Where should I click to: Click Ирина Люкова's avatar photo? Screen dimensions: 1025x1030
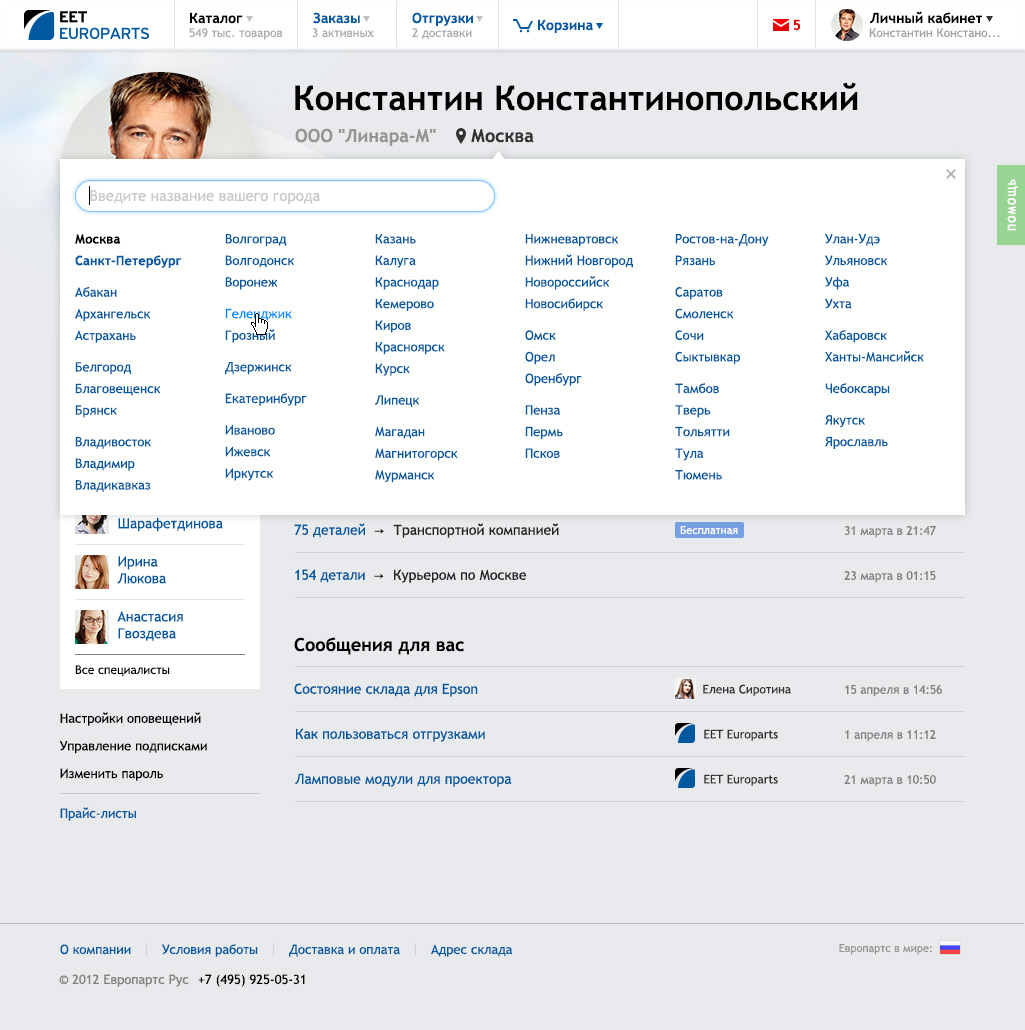pyautogui.click(x=92, y=571)
